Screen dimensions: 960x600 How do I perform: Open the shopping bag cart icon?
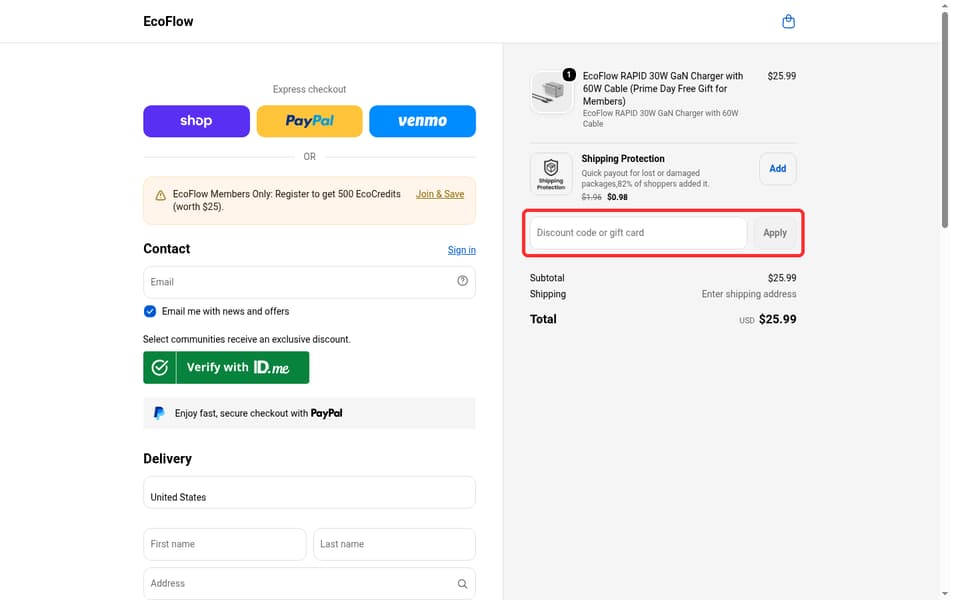point(788,21)
